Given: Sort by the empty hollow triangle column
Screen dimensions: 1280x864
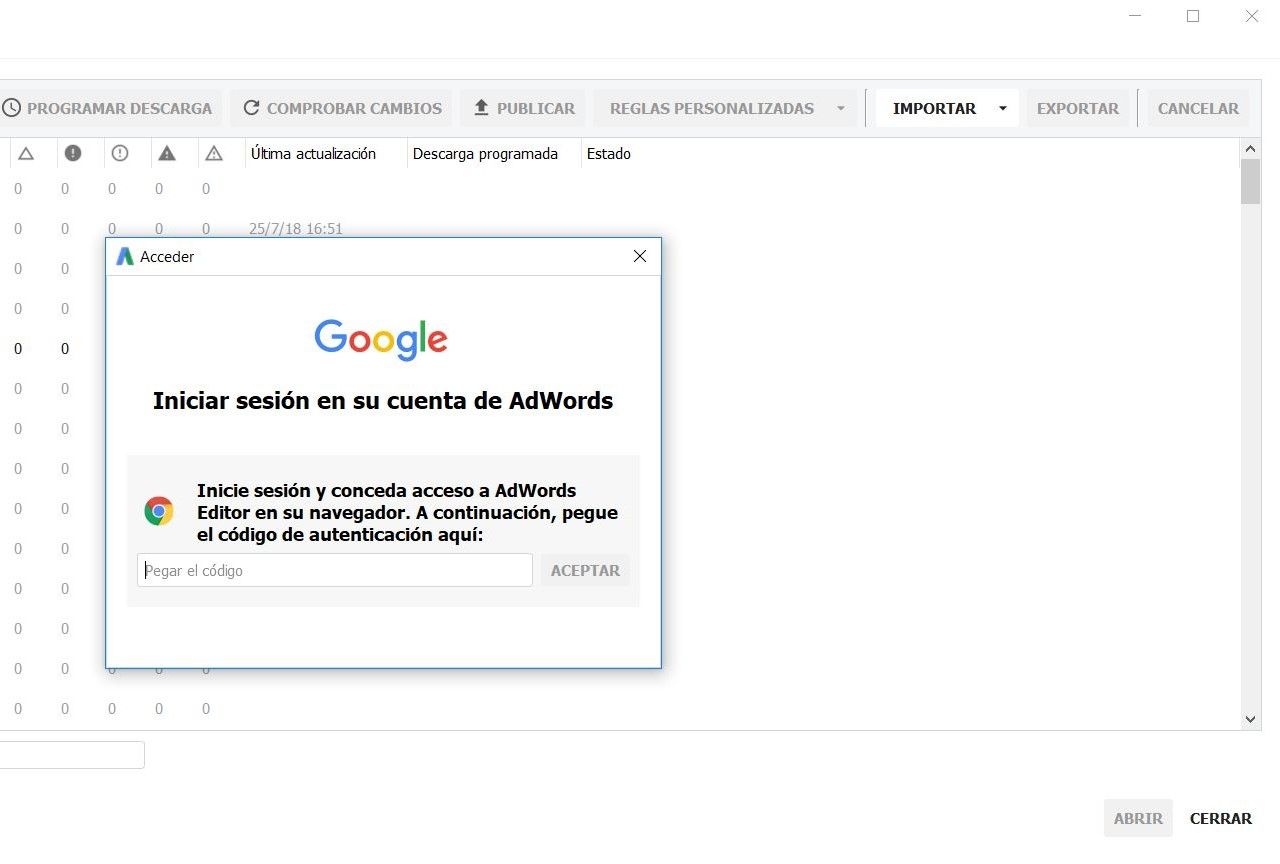Looking at the screenshot, I should 26,153.
